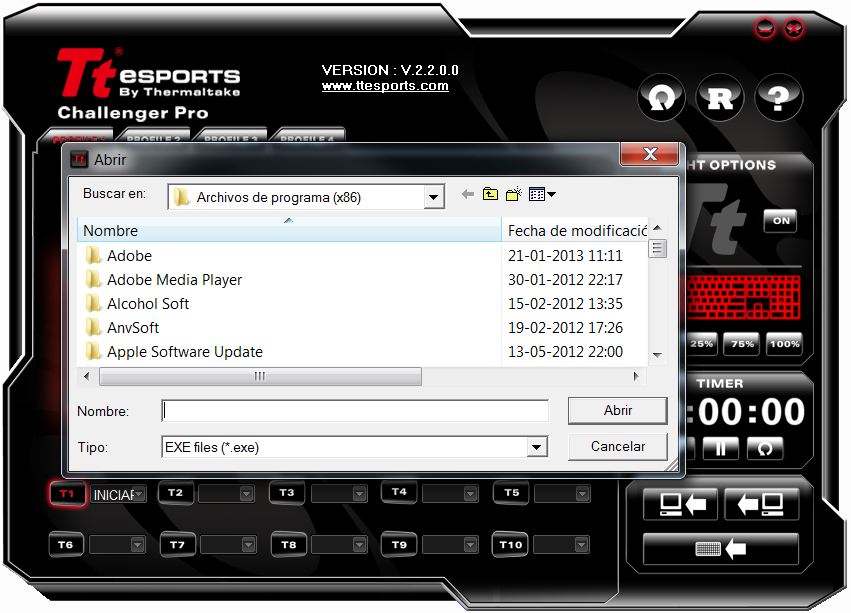Click the refresh circular arrow button
Image resolution: width=851 pixels, height=613 pixels.
click(x=662, y=98)
